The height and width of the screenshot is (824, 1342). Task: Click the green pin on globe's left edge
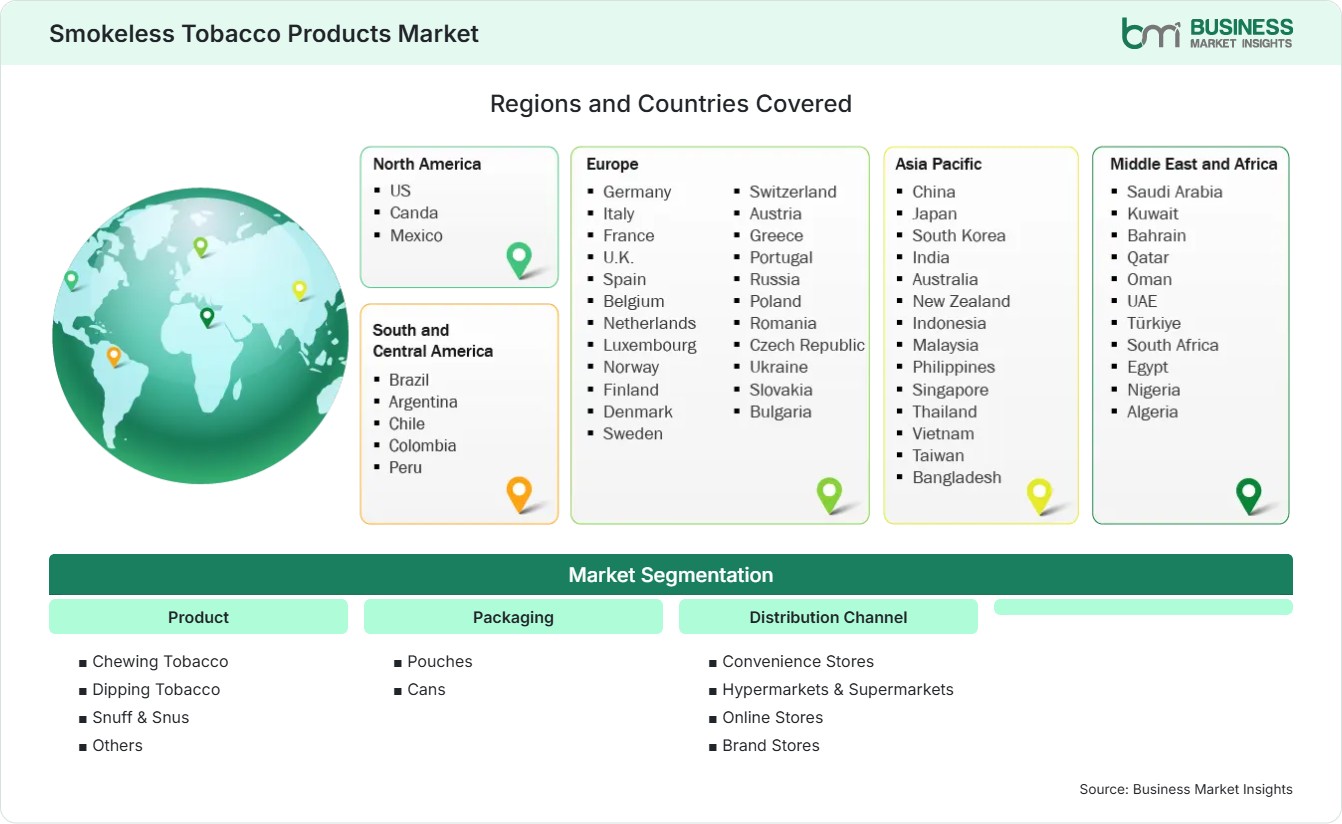coord(71,280)
